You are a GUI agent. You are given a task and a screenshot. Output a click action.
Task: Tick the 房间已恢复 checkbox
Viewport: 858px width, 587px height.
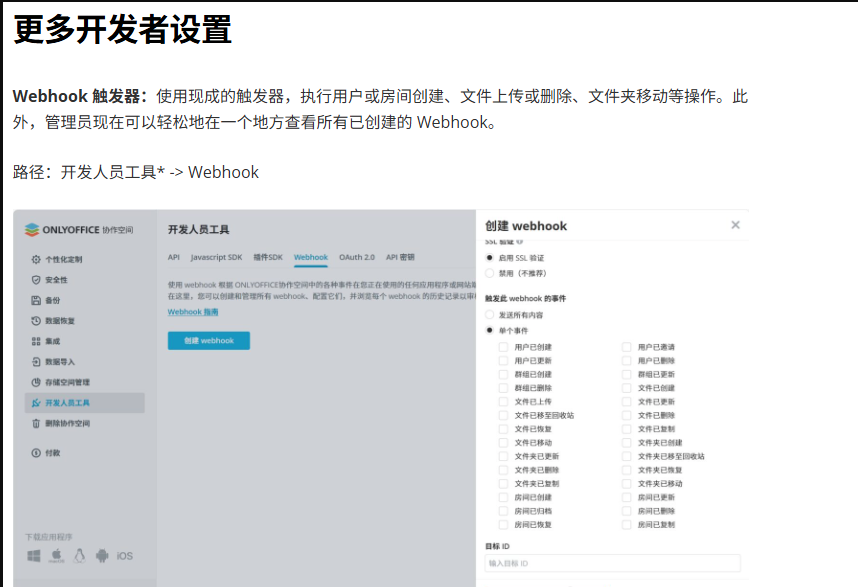point(503,525)
